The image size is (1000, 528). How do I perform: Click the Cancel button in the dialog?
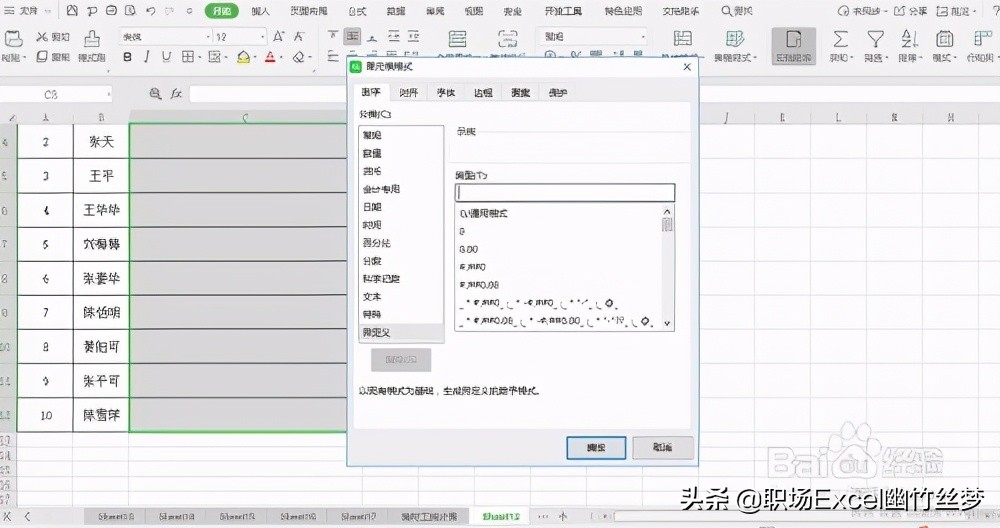(663, 448)
